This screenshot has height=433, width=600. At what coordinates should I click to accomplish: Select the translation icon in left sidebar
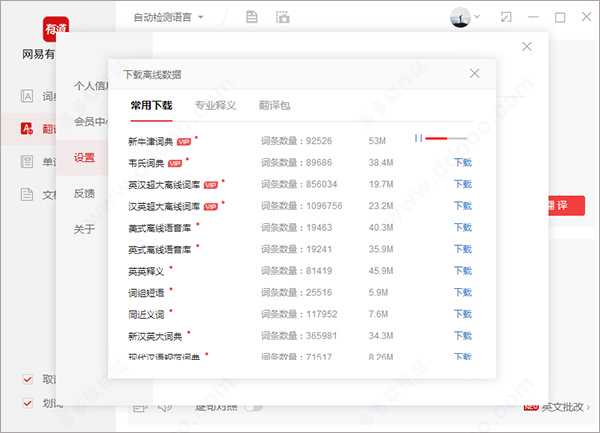pos(27,129)
